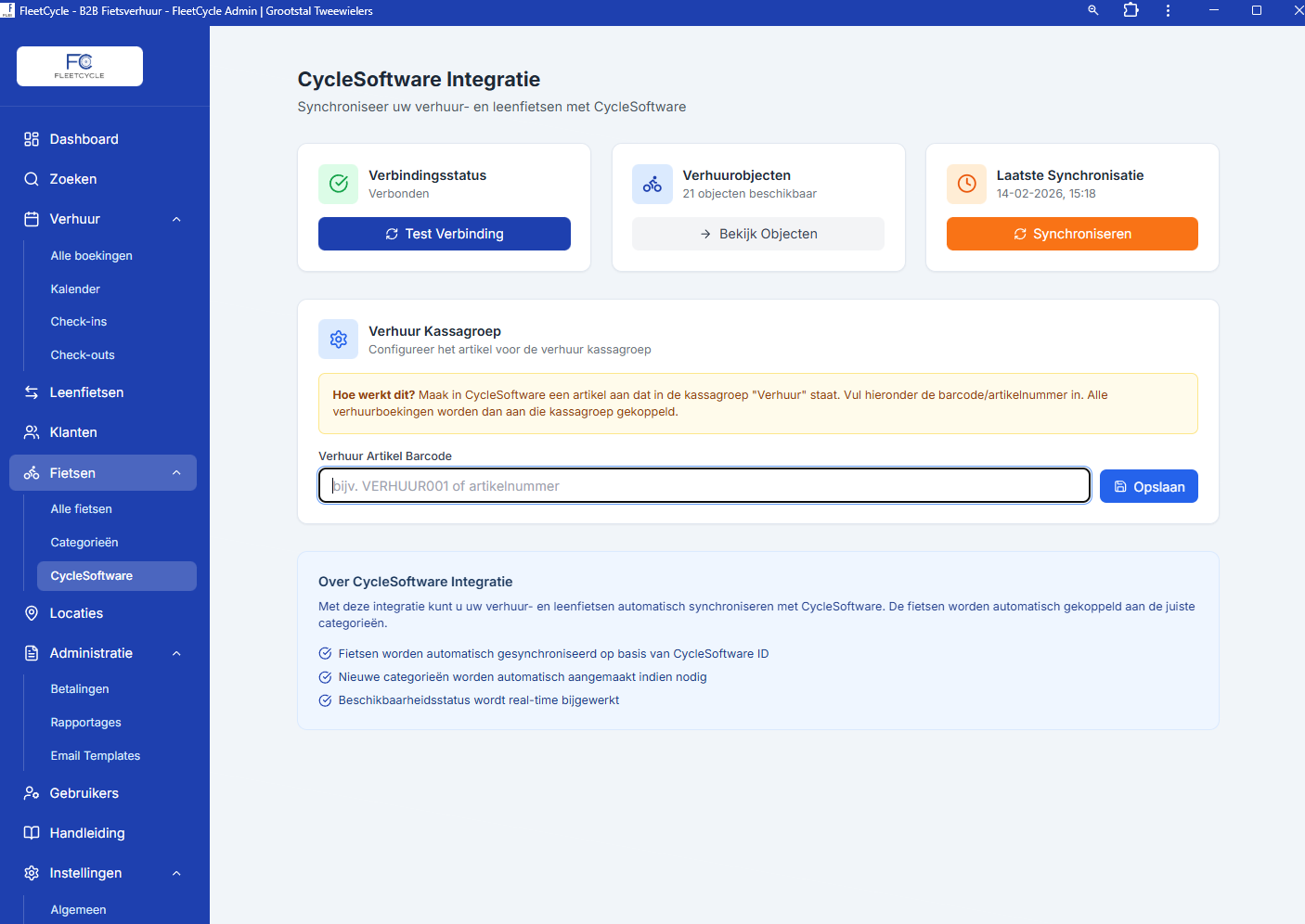This screenshot has width=1305, height=924.
Task: Select the Zoeken magnifier icon in sidebar
Action: 31,178
